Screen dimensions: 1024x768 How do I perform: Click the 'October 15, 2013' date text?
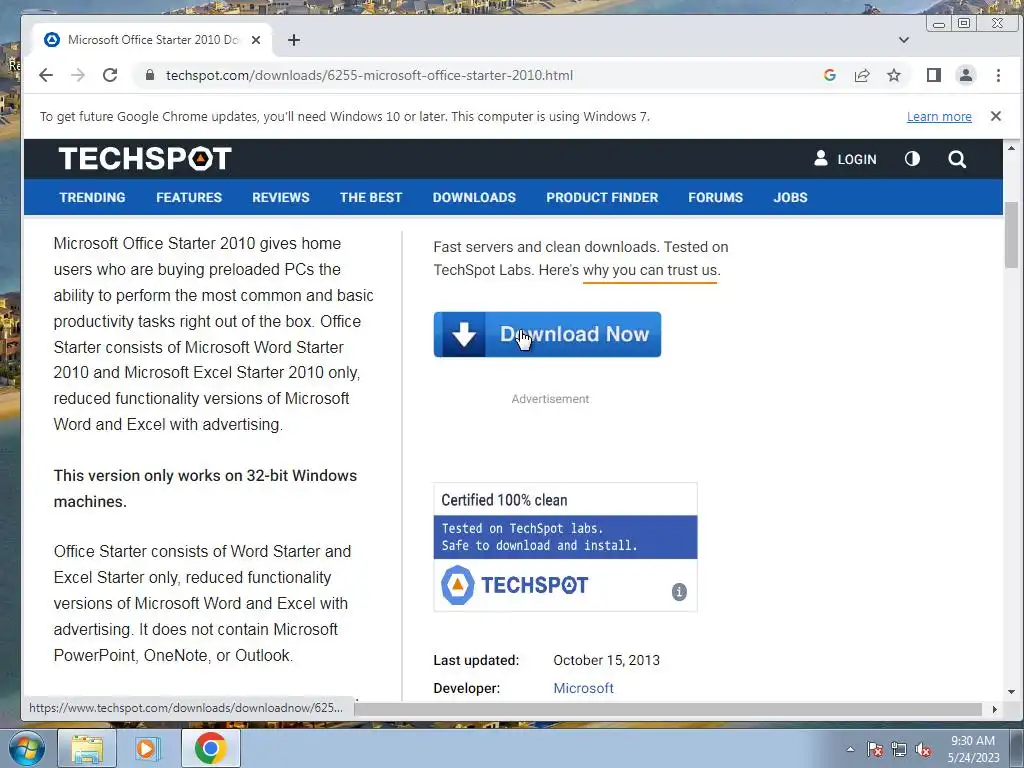click(x=607, y=660)
